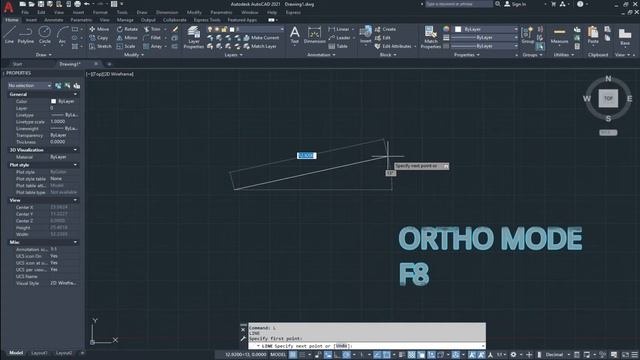
Task: Expand the Layers panel dropdown
Action: [x=233, y=55]
